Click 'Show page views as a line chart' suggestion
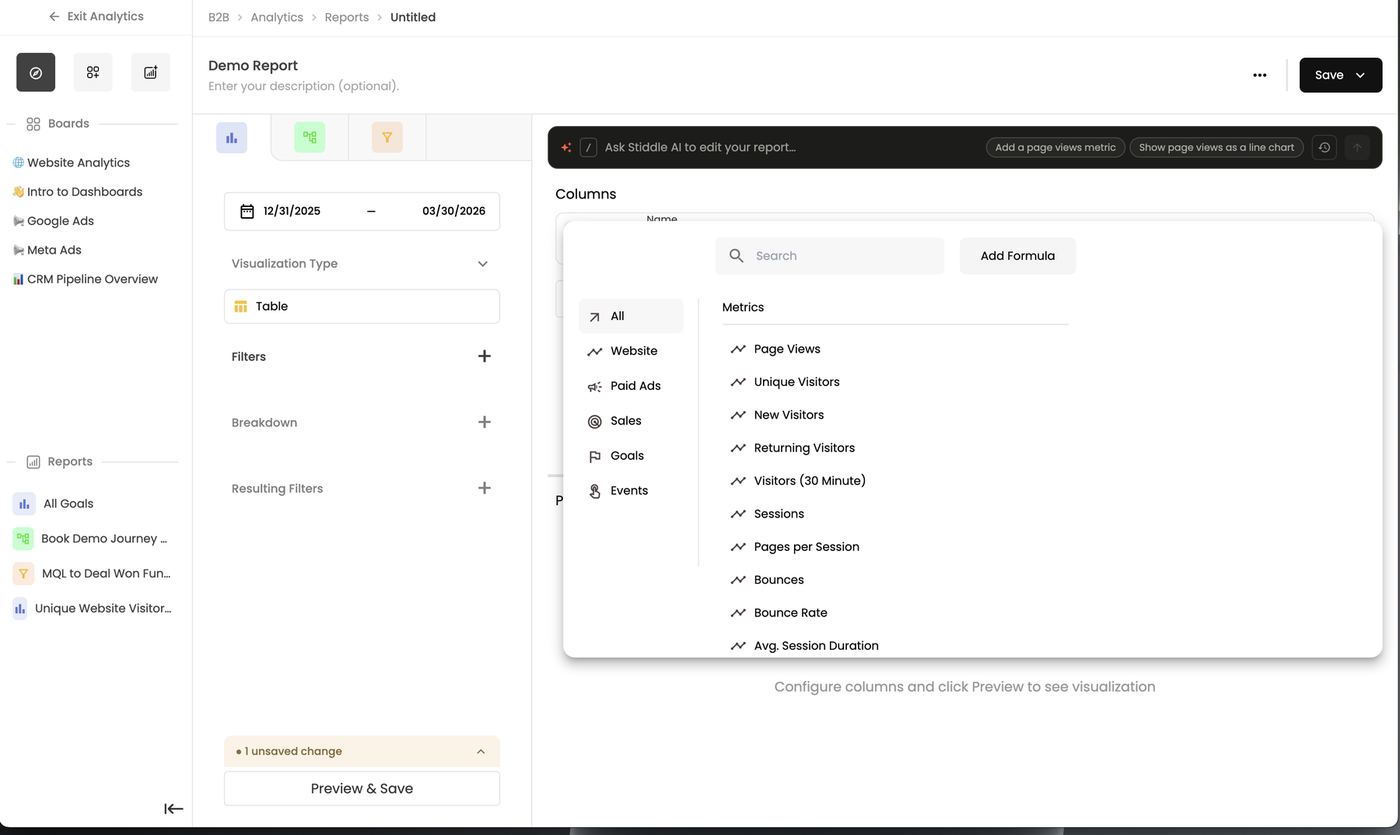 pyautogui.click(x=1217, y=147)
